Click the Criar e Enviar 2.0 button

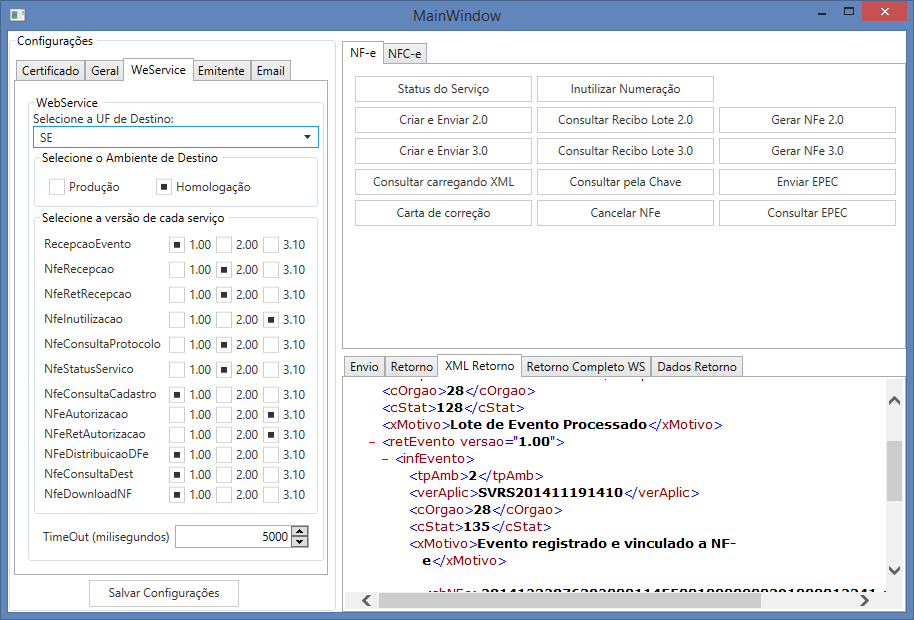pos(443,119)
